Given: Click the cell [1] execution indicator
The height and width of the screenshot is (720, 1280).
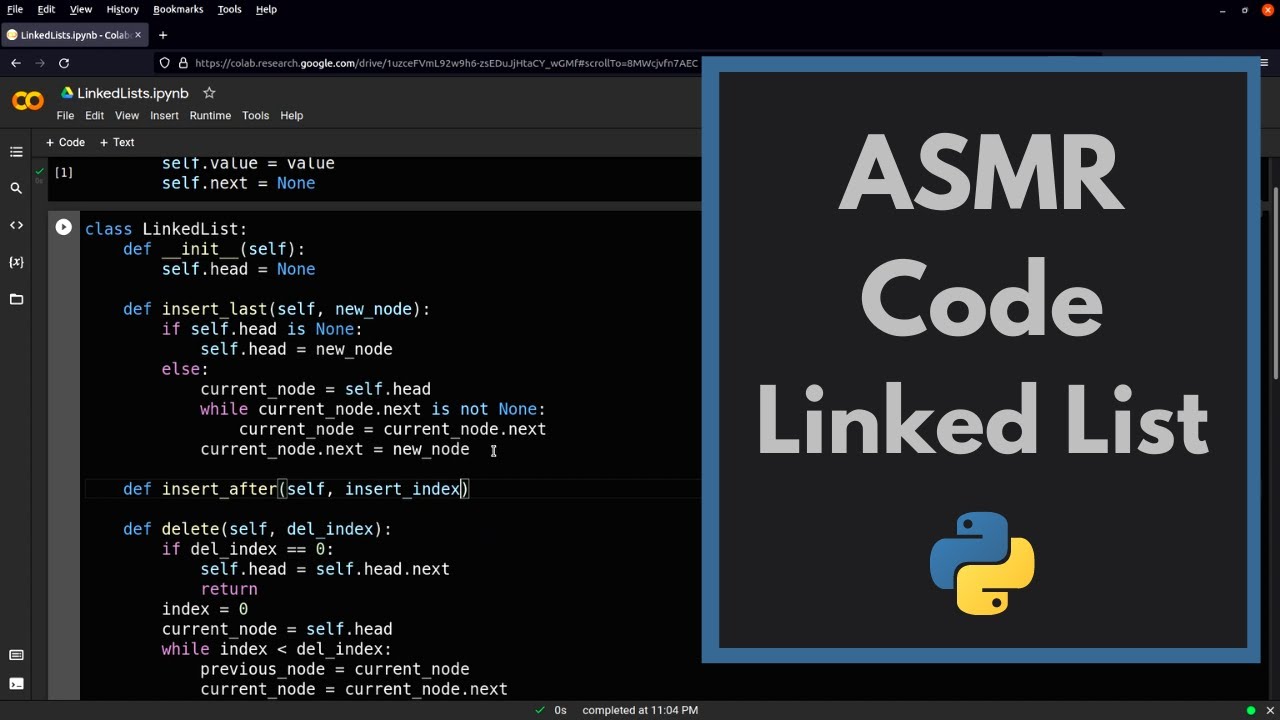Looking at the screenshot, I should click(x=63, y=172).
